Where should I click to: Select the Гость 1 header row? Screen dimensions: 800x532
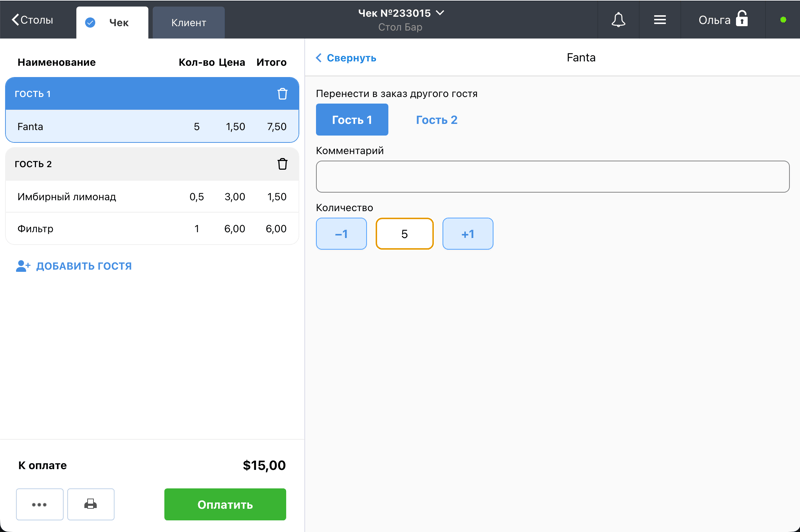pyautogui.click(x=152, y=94)
